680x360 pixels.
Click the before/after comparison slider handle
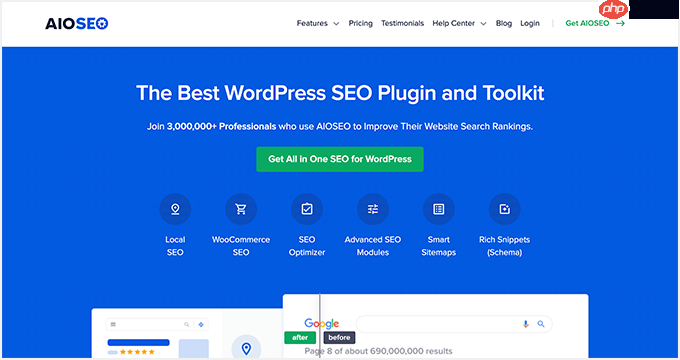coord(320,325)
